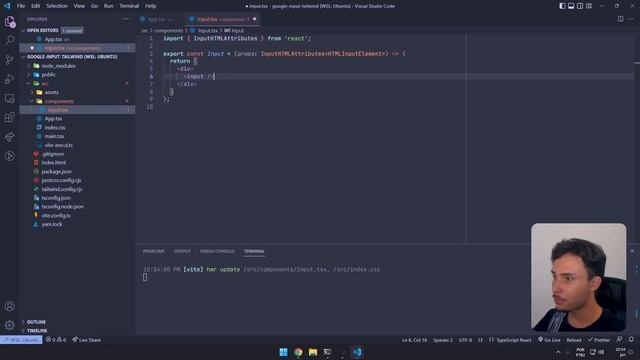Open the Source Control view

(x=10, y=60)
